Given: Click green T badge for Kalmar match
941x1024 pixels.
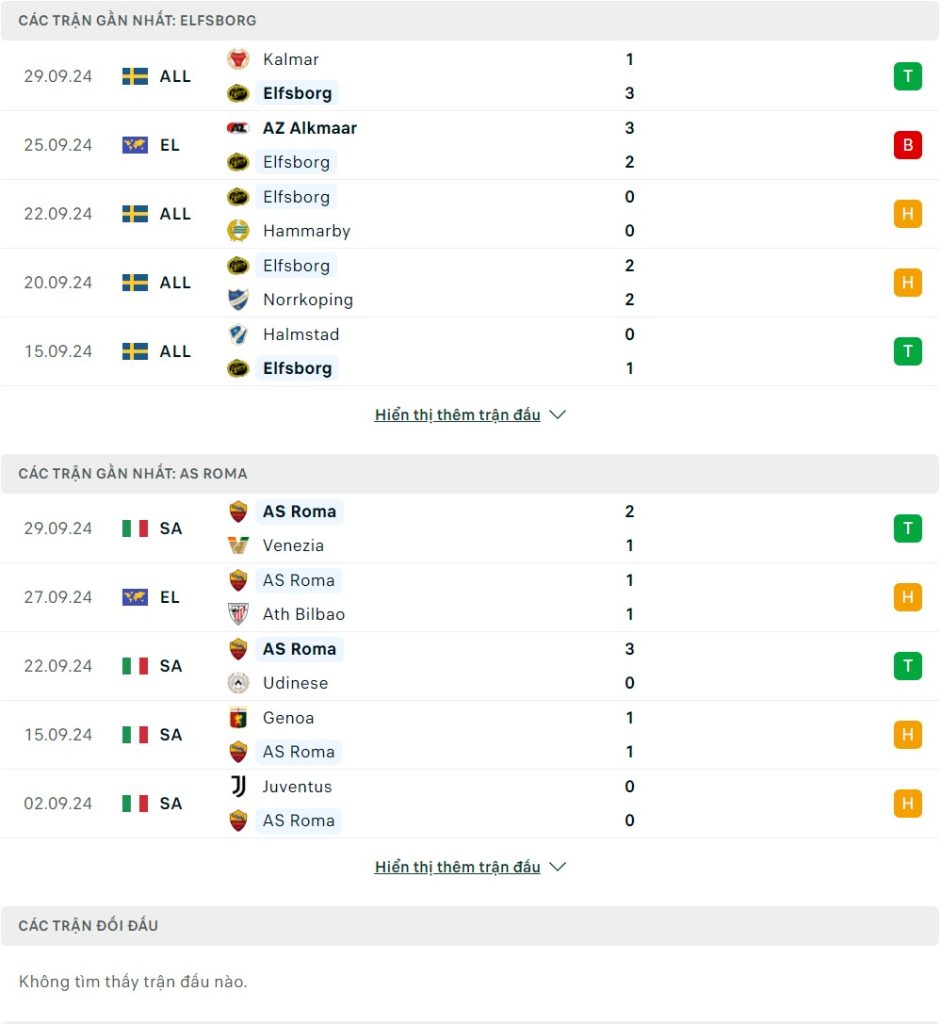Looking at the screenshot, I should (908, 76).
